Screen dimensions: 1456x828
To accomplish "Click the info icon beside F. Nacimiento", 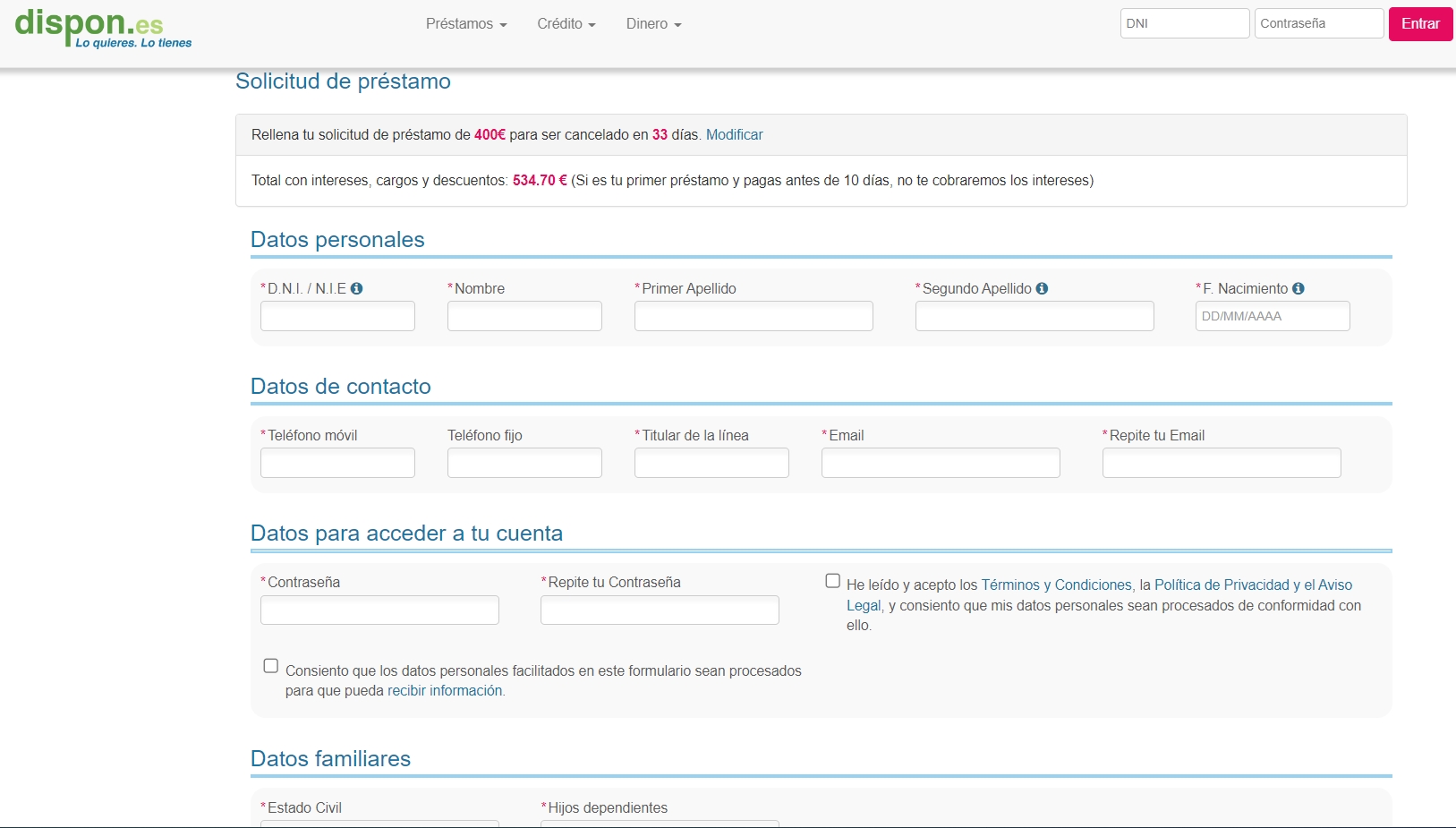I will [x=1298, y=288].
